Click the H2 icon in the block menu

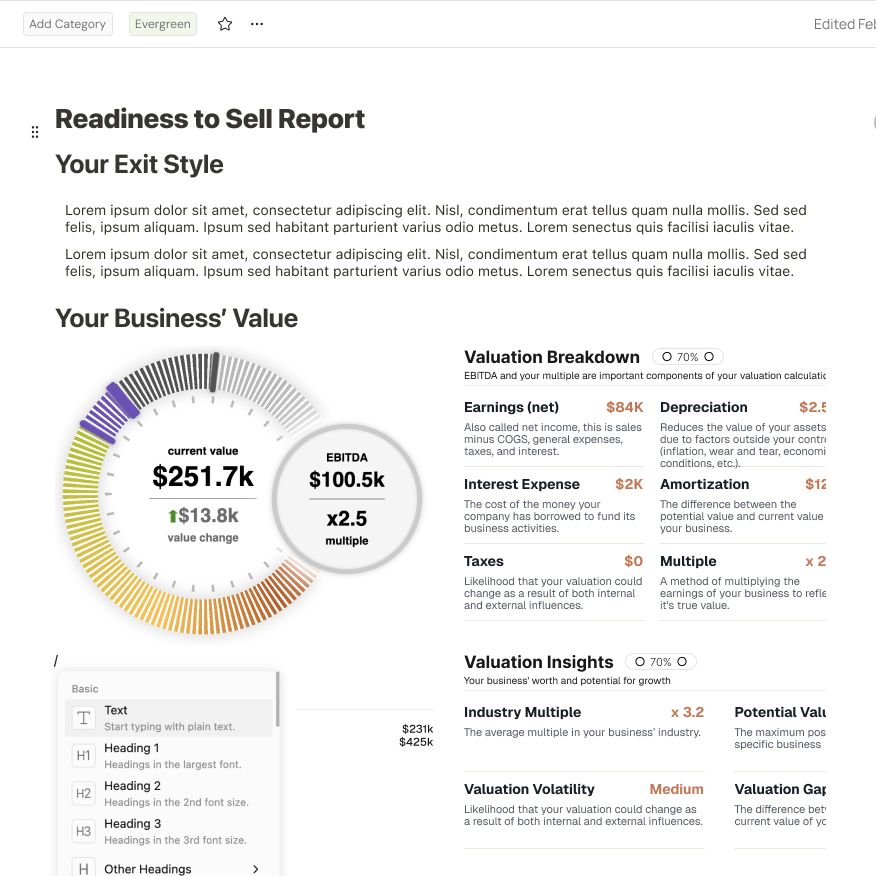click(x=84, y=791)
